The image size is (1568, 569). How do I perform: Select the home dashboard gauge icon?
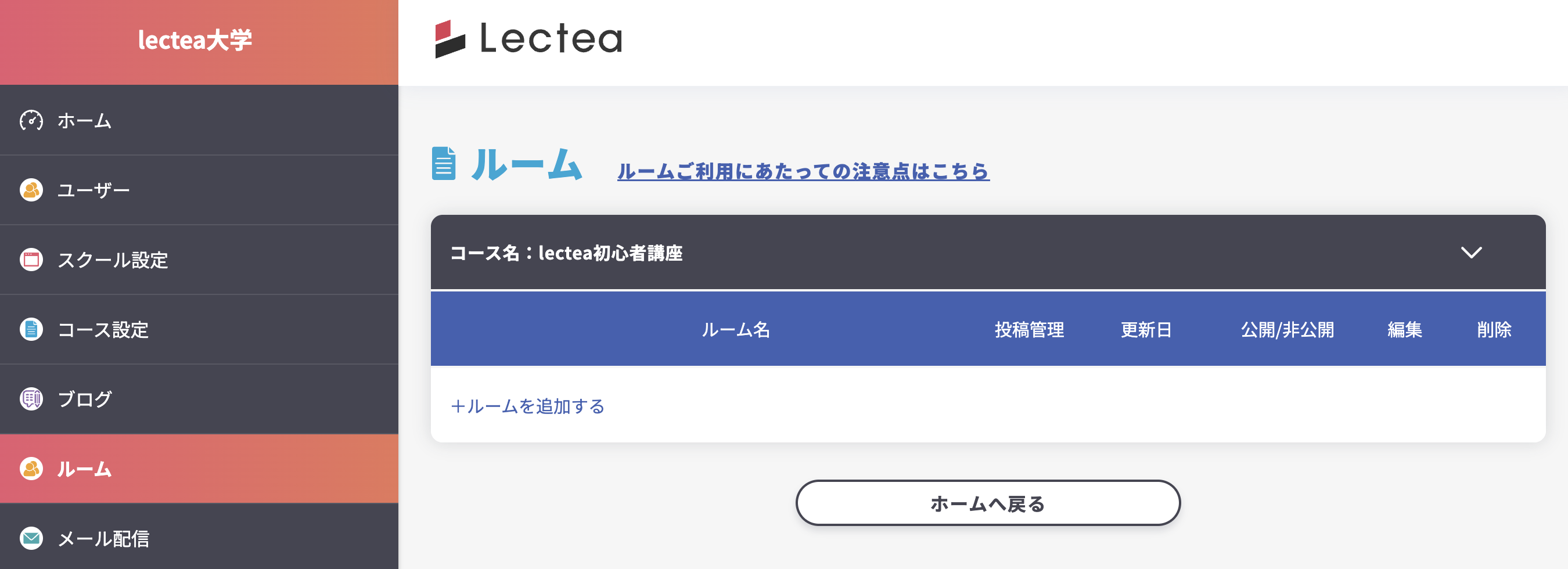[x=31, y=121]
